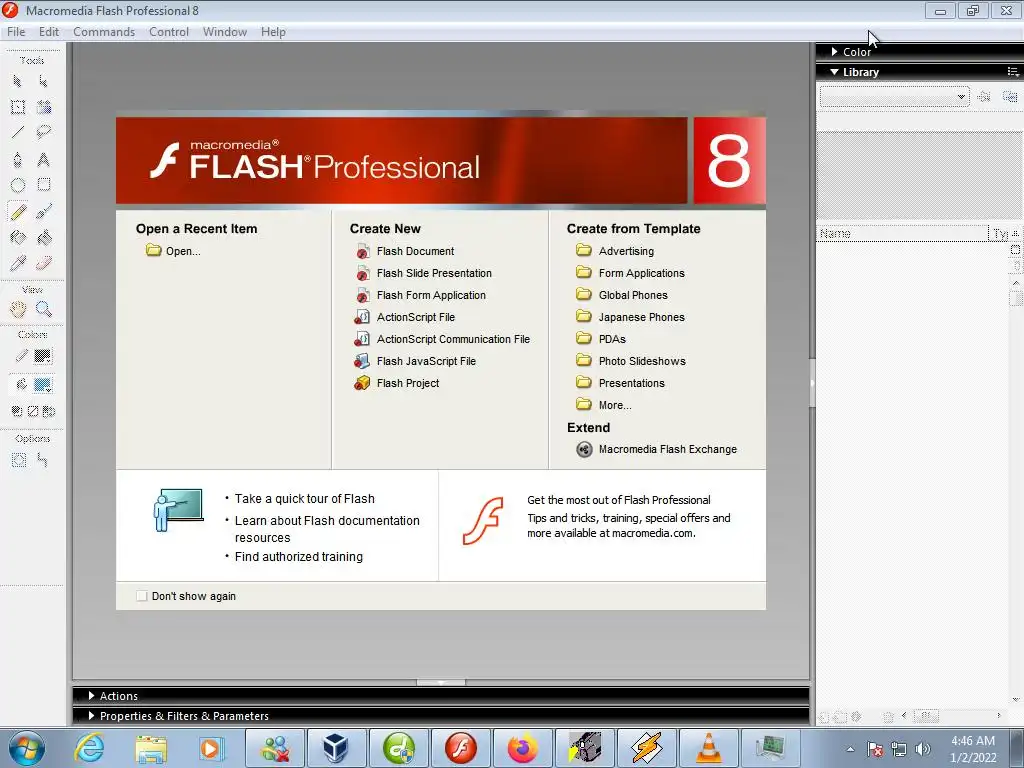Open the Fill Color swatch
Screen dimensions: 1024x768
pyautogui.click(x=42, y=385)
